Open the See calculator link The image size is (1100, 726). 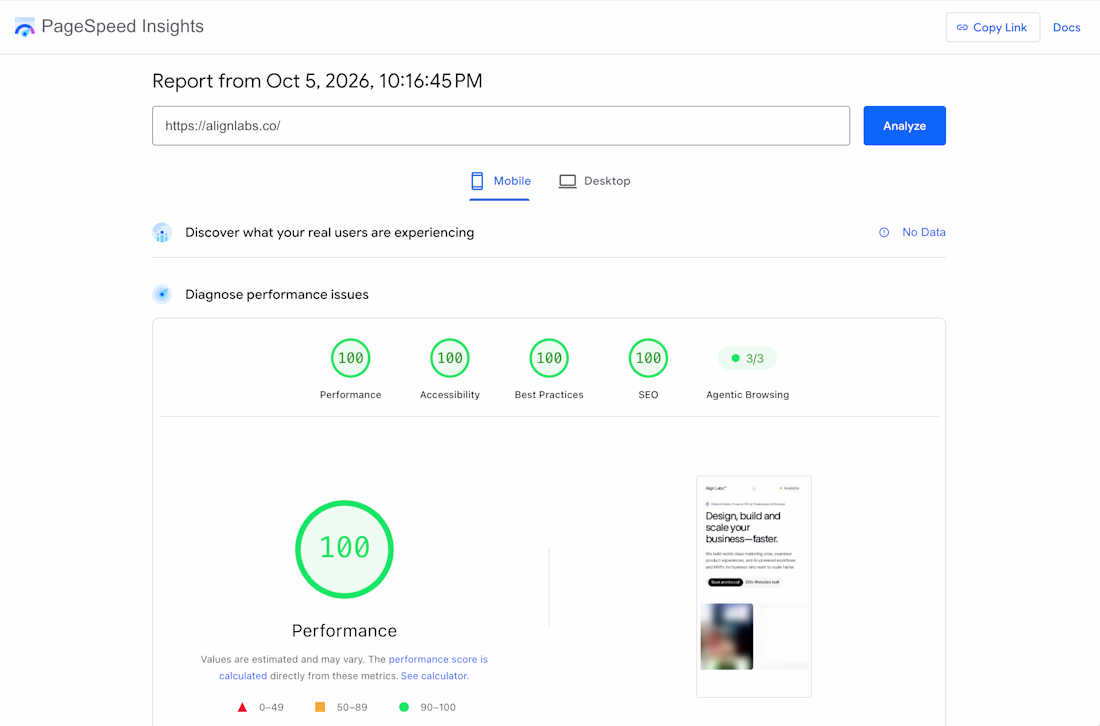point(434,676)
